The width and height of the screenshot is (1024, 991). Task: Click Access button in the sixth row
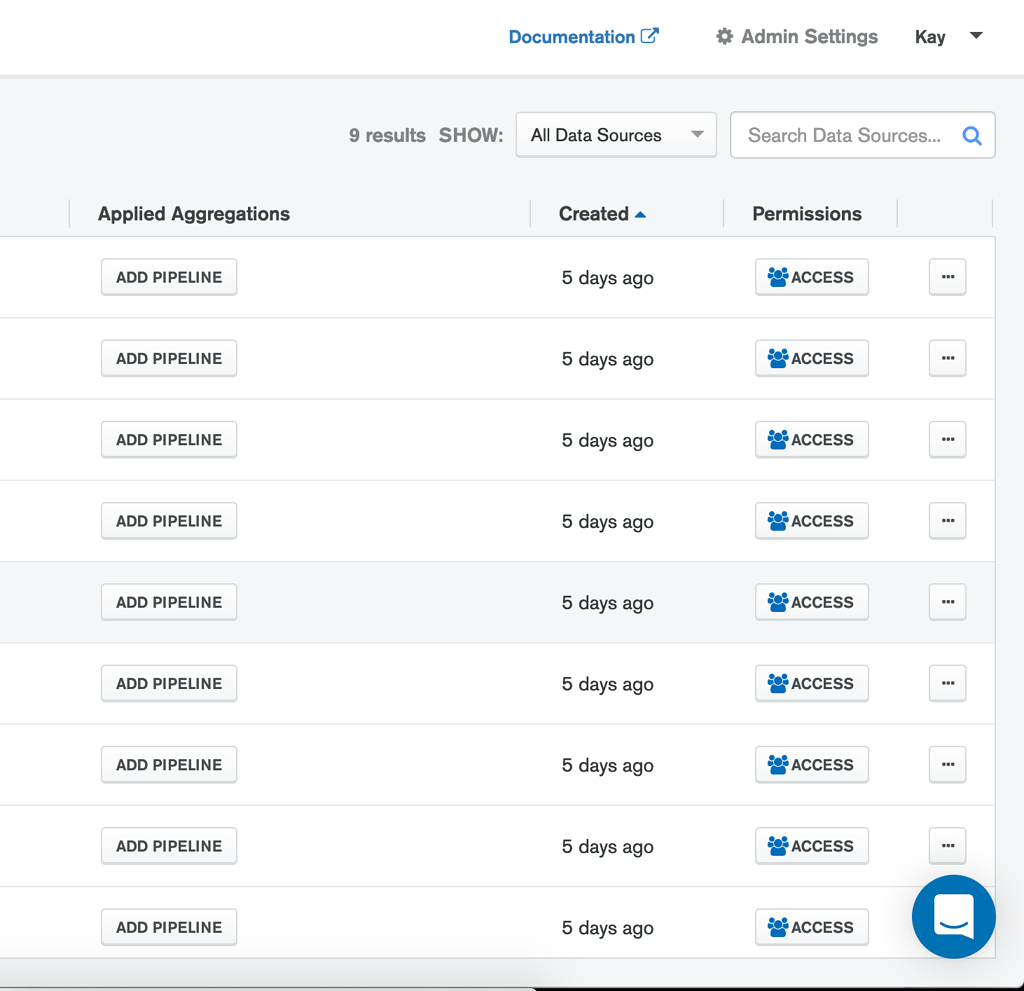(811, 683)
